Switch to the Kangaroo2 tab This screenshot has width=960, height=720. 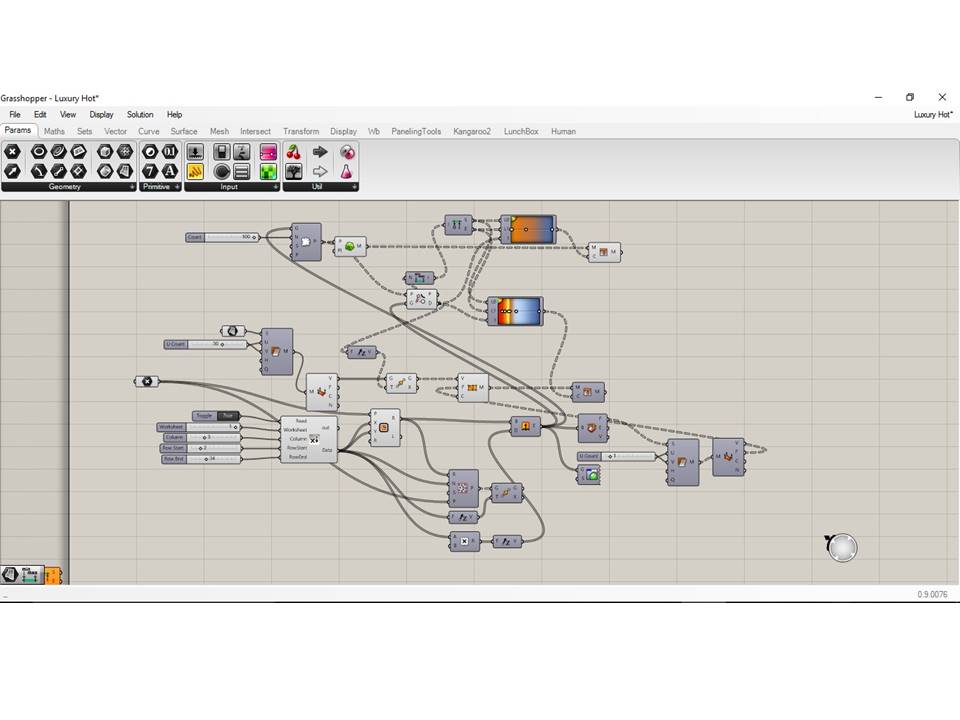[472, 131]
